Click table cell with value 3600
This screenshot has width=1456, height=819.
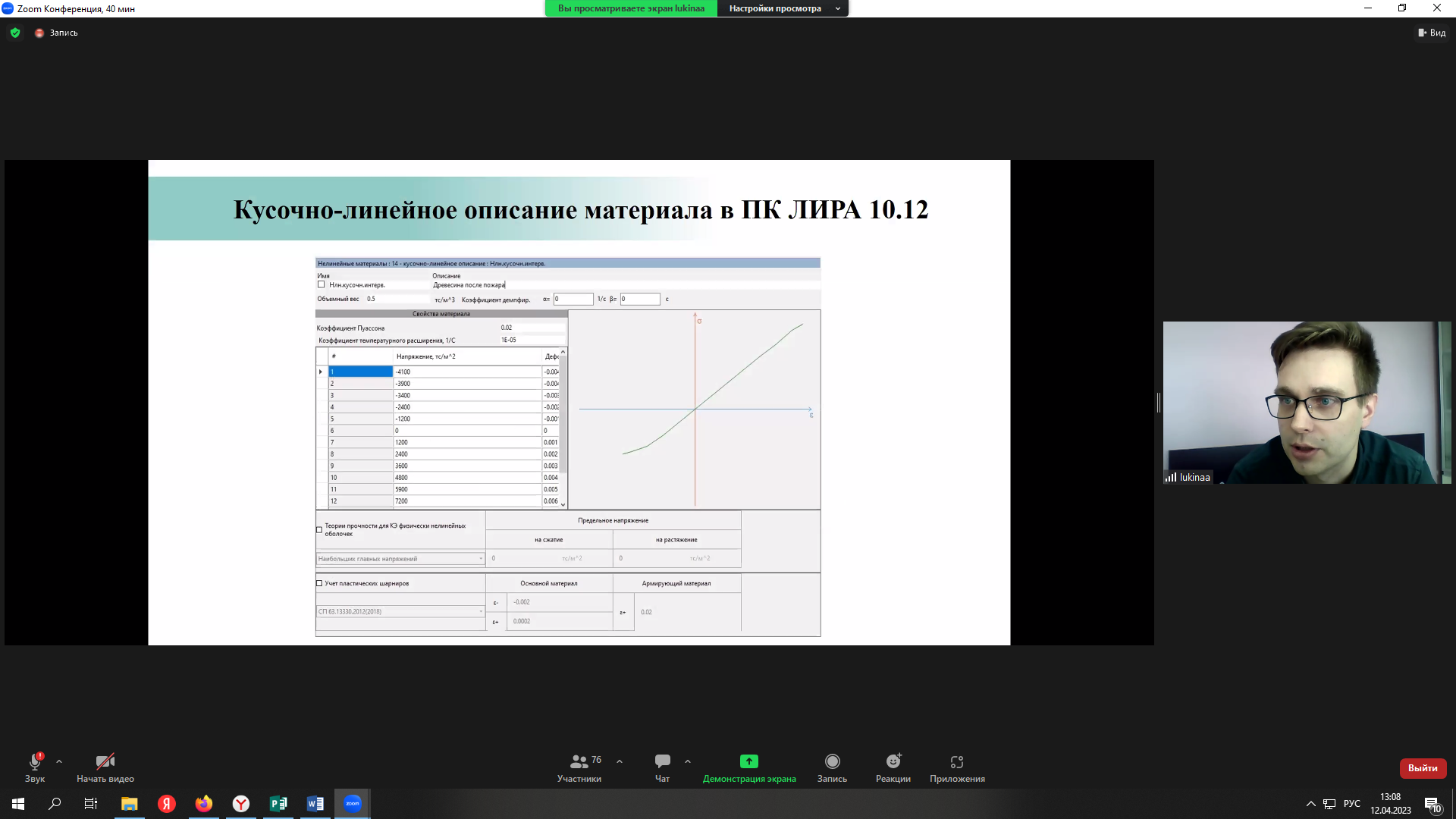tap(467, 466)
